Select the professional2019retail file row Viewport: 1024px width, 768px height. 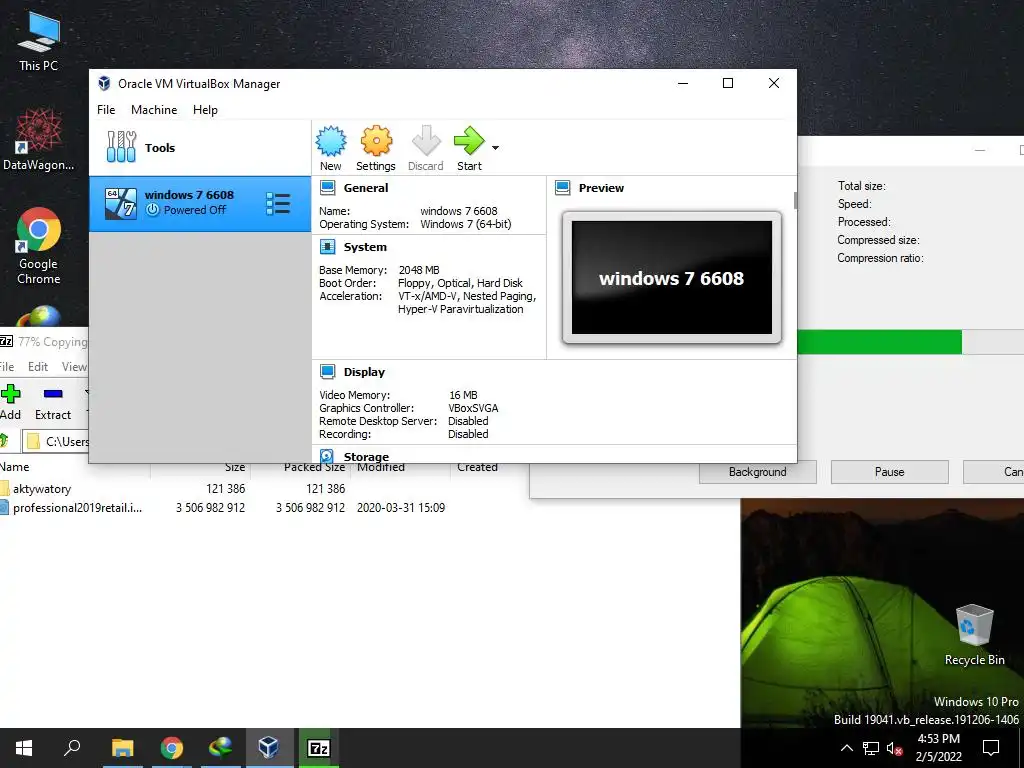tap(222, 507)
